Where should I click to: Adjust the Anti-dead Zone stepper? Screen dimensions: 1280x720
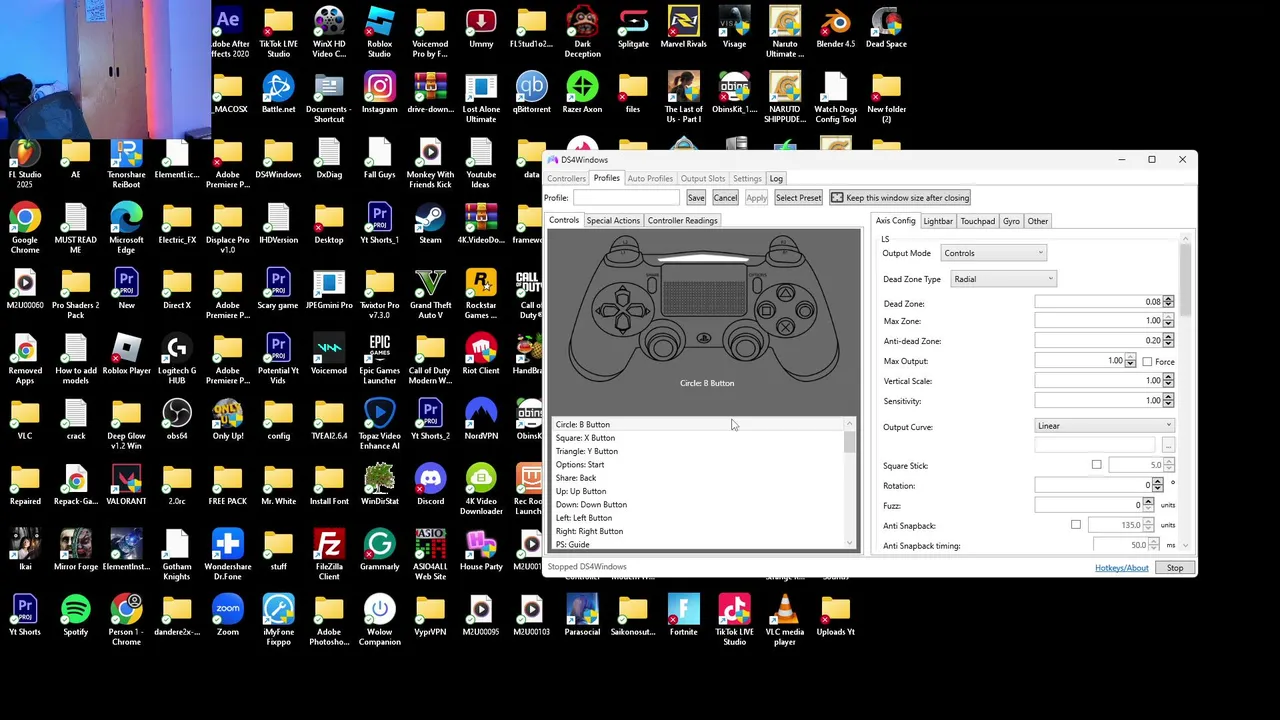point(1168,341)
